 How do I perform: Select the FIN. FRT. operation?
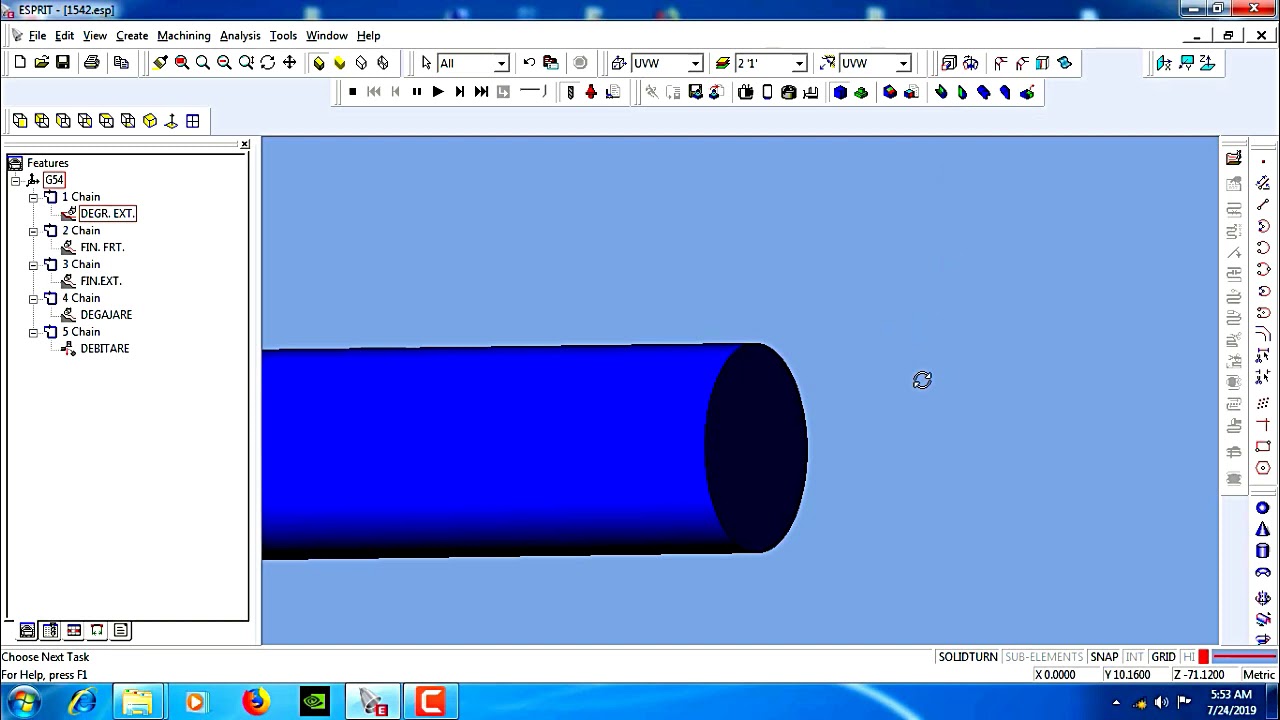(102, 247)
